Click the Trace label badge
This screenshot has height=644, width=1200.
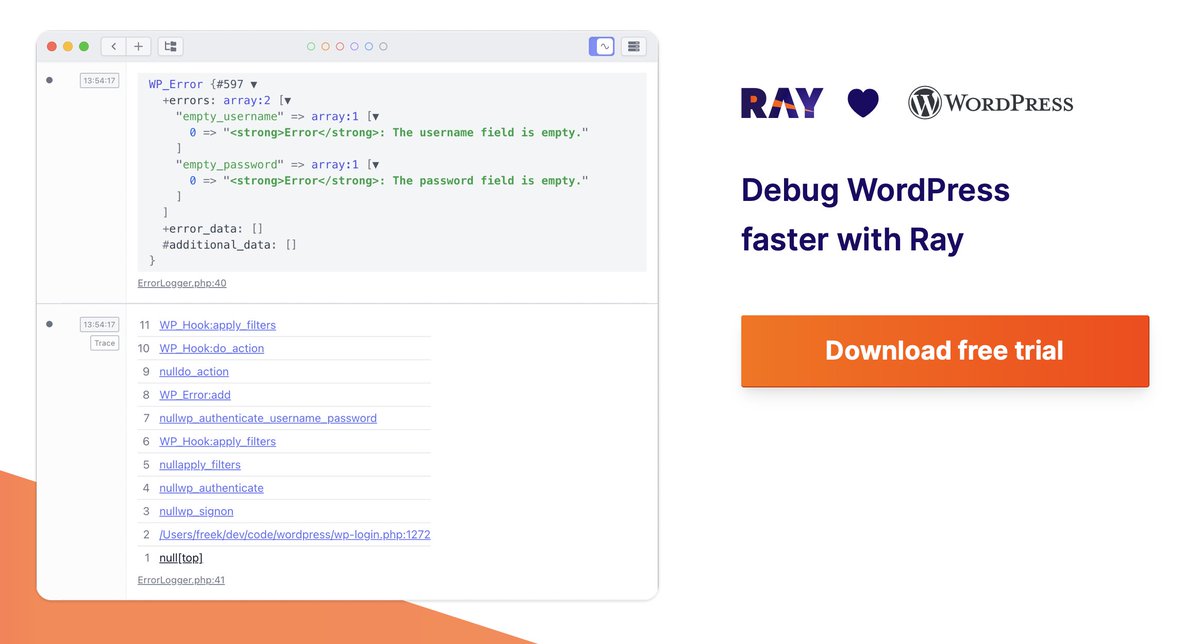coord(105,343)
